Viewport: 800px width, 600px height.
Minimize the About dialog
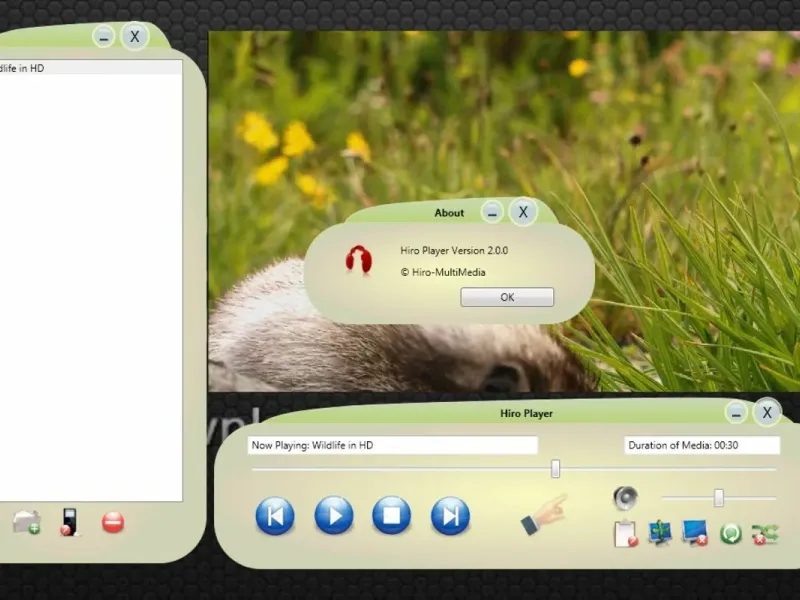[x=492, y=213]
